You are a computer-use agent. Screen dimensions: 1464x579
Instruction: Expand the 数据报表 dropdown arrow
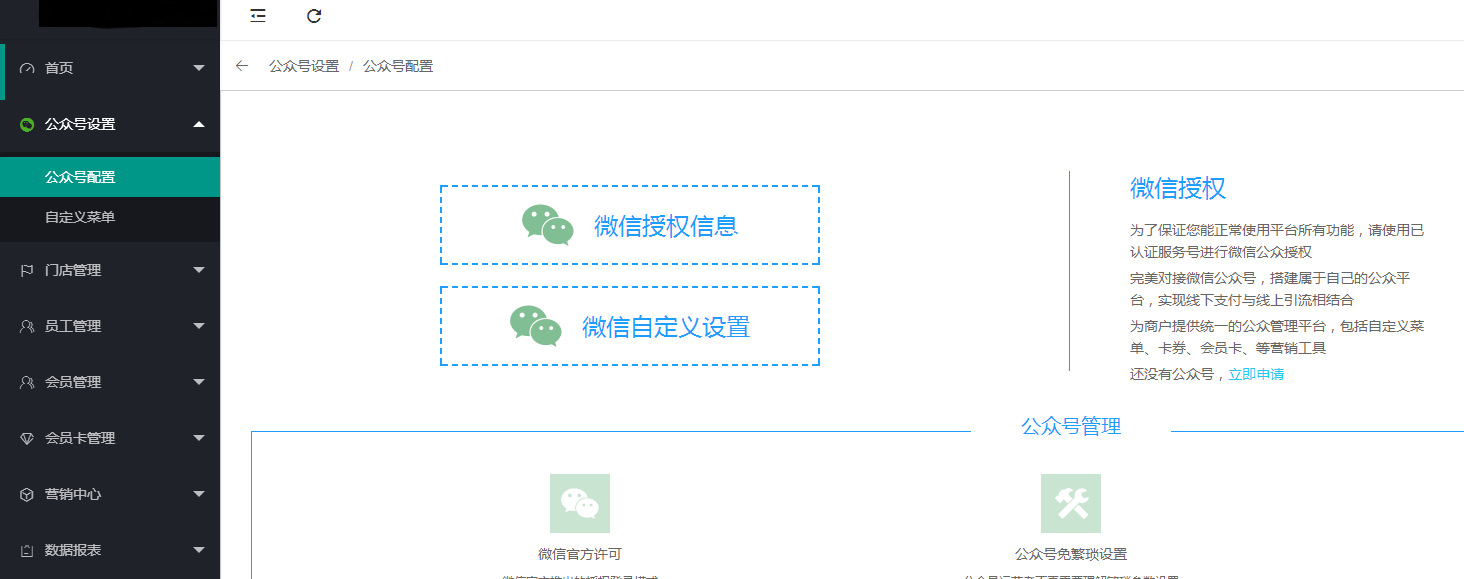(199, 550)
